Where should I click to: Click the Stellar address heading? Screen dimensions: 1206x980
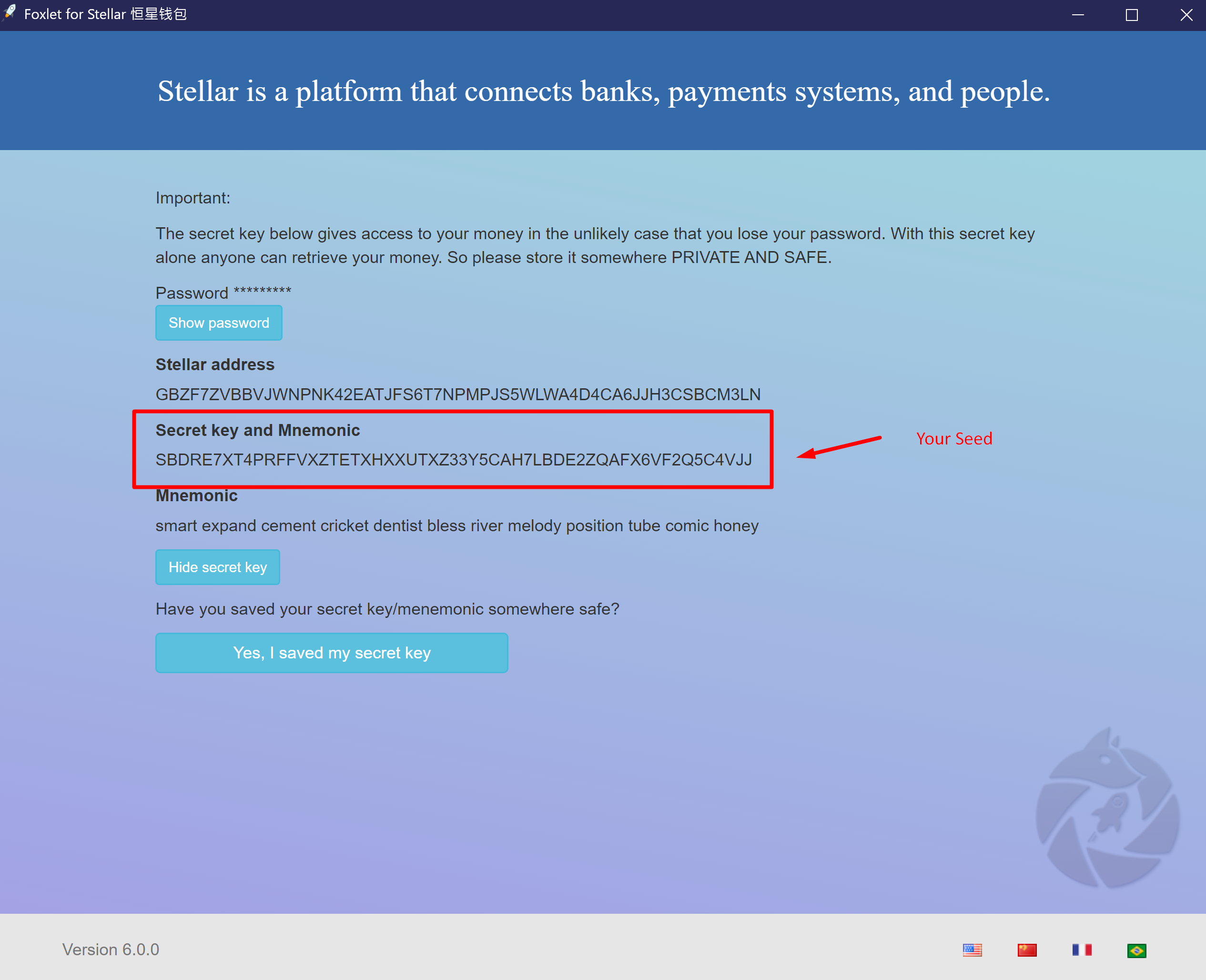pyautogui.click(x=214, y=364)
